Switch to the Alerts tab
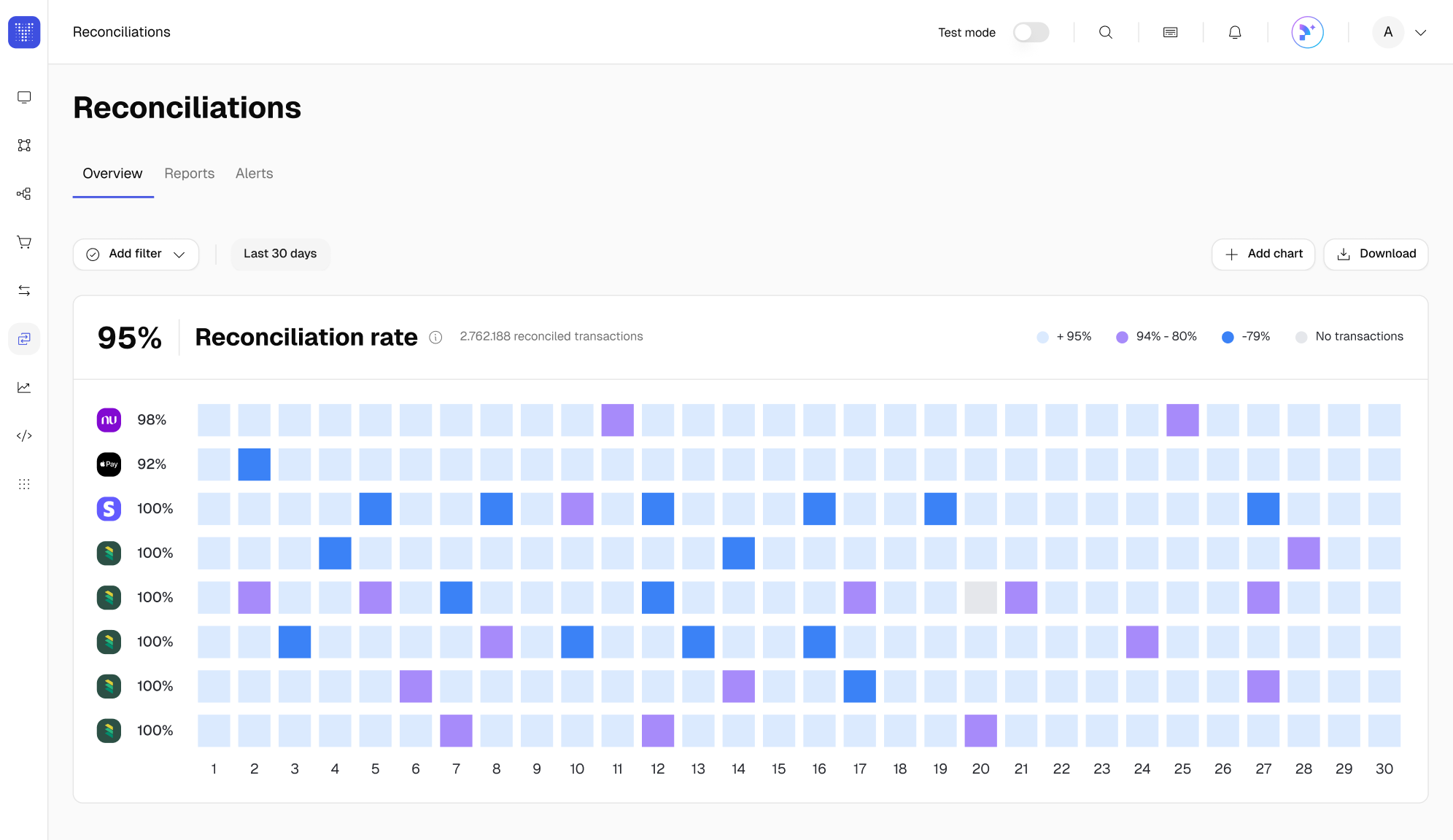The image size is (1453, 840). pyautogui.click(x=254, y=174)
